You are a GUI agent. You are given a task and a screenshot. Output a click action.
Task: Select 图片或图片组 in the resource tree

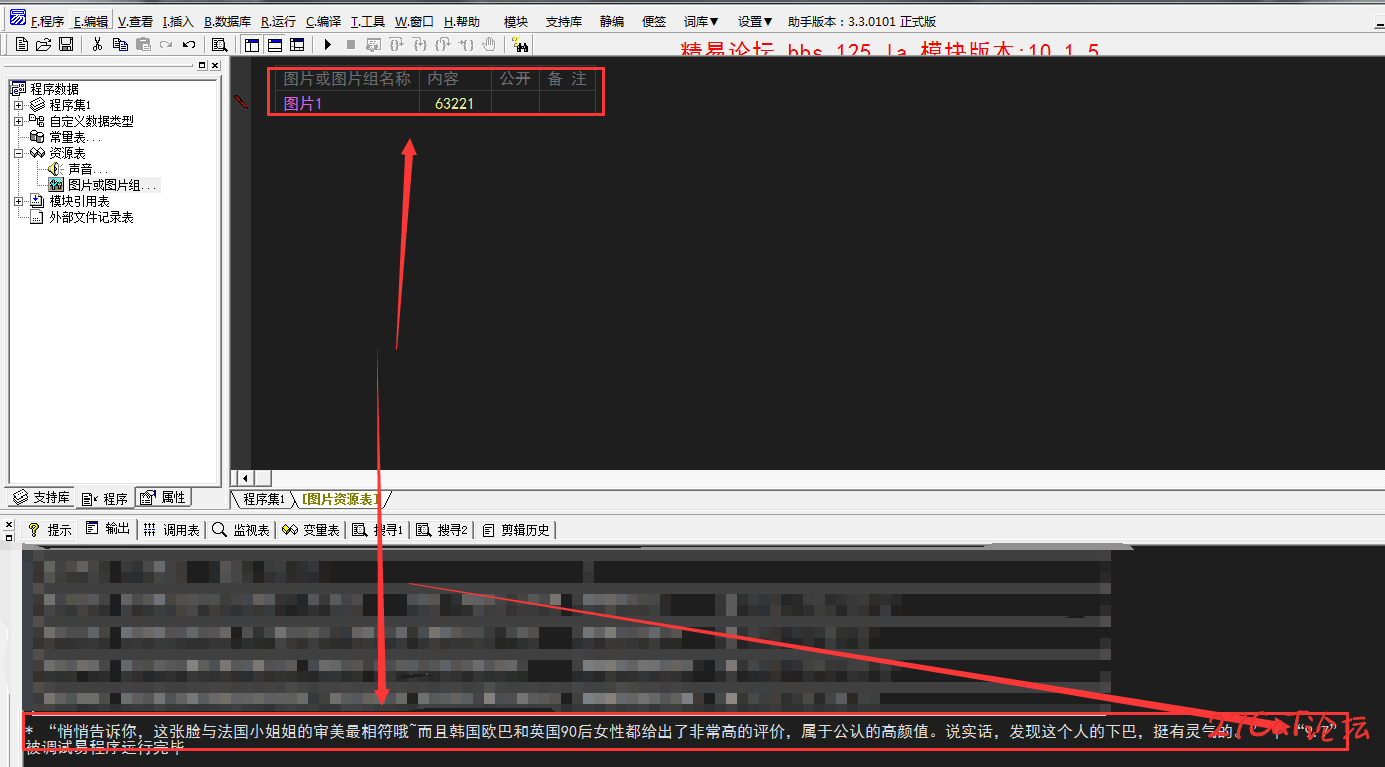(113, 185)
